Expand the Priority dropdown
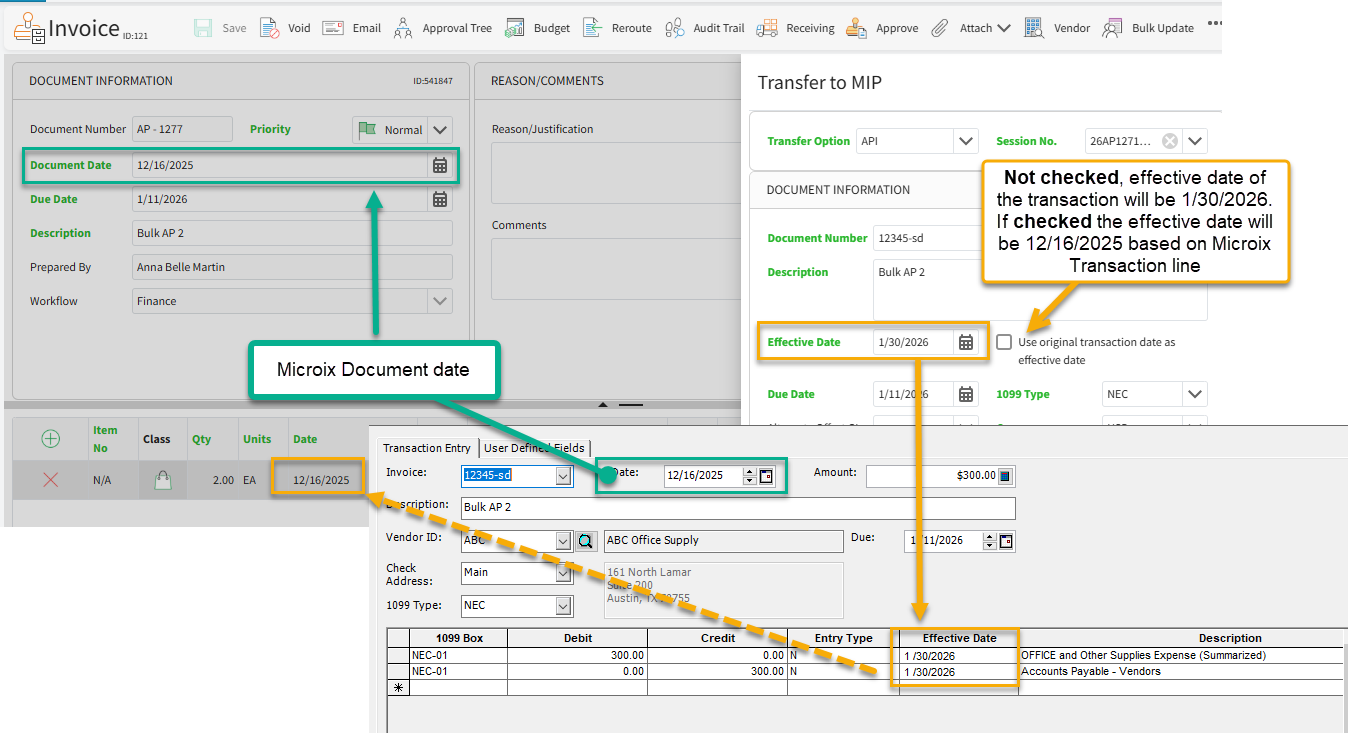The width and height of the screenshot is (1348, 733). [x=441, y=130]
